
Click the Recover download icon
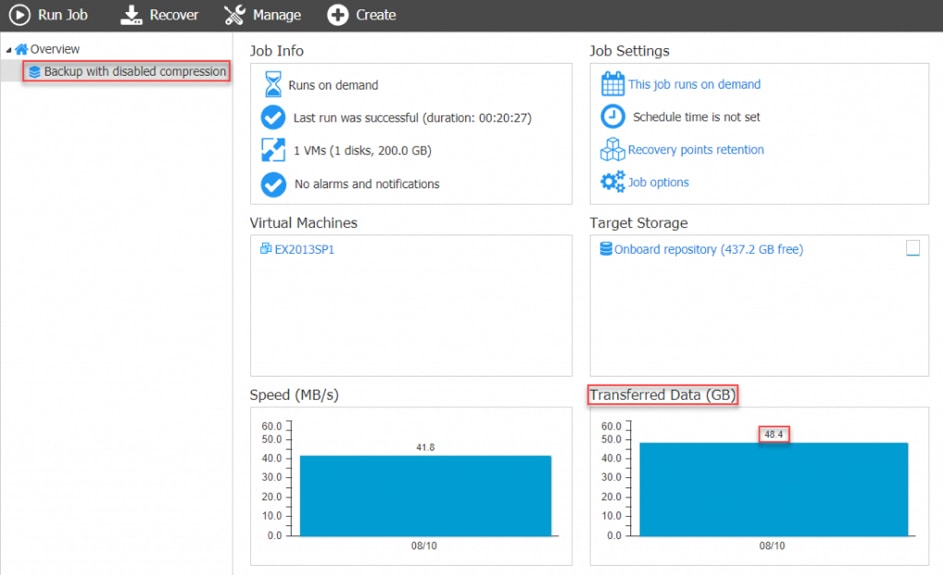coord(132,15)
